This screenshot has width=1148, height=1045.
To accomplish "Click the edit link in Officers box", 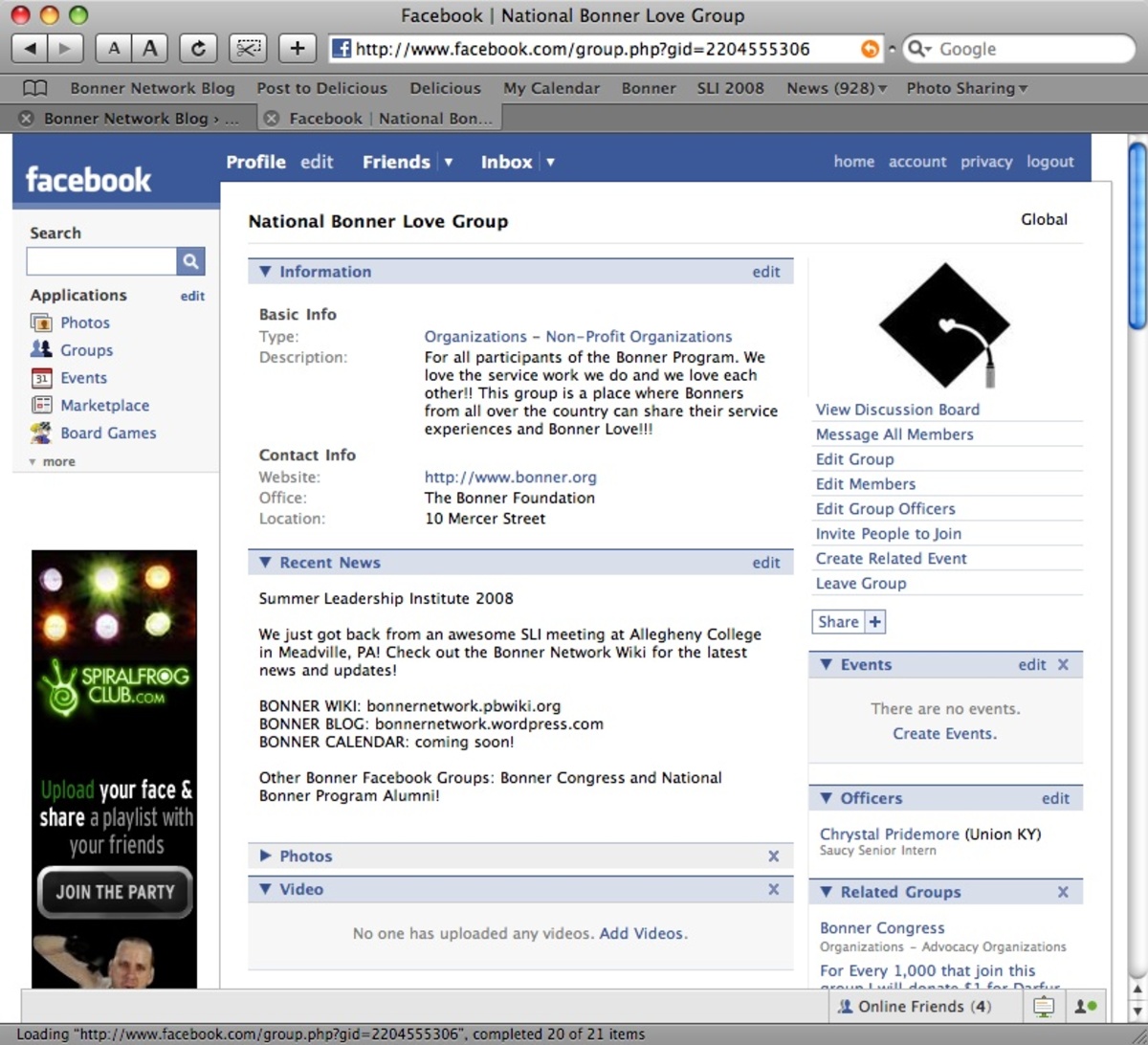I will [1055, 798].
